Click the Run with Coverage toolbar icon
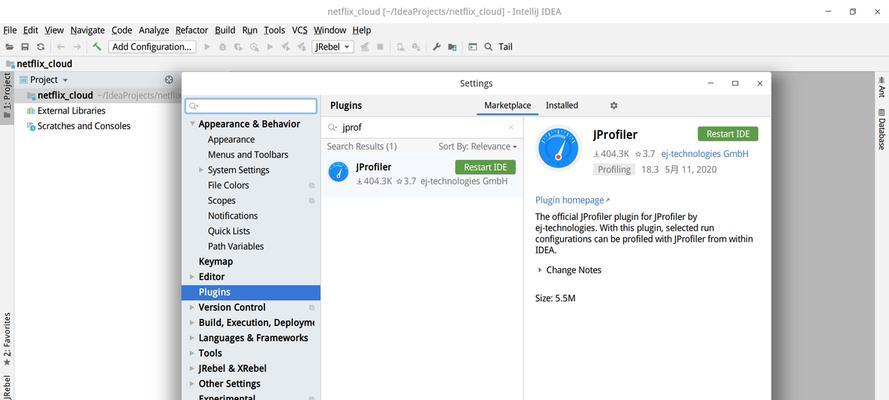 point(238,47)
